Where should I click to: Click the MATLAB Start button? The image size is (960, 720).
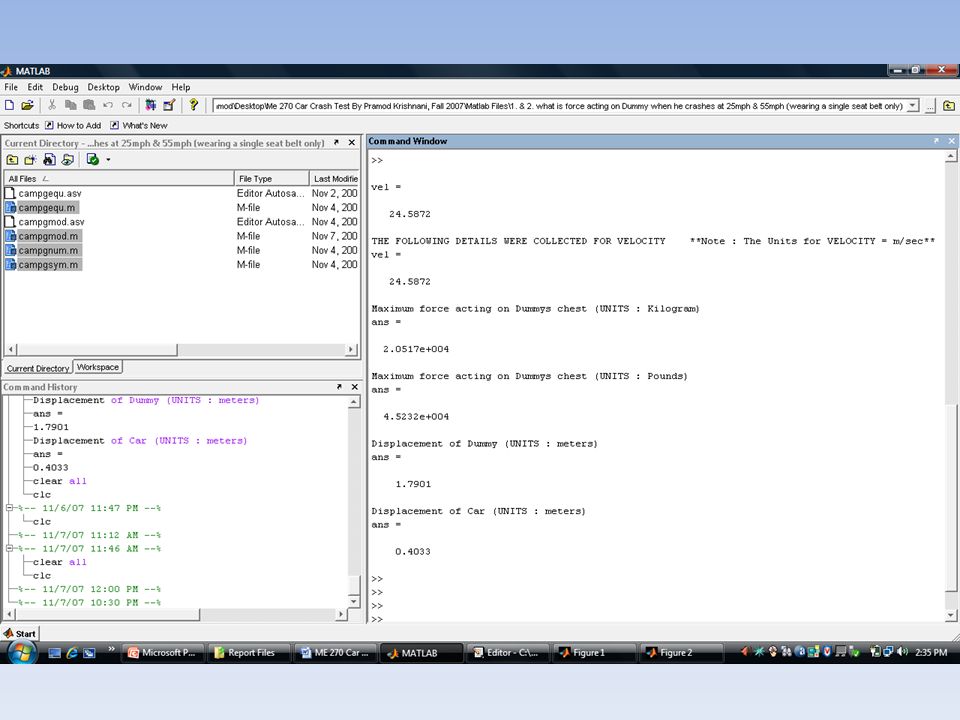pos(20,633)
